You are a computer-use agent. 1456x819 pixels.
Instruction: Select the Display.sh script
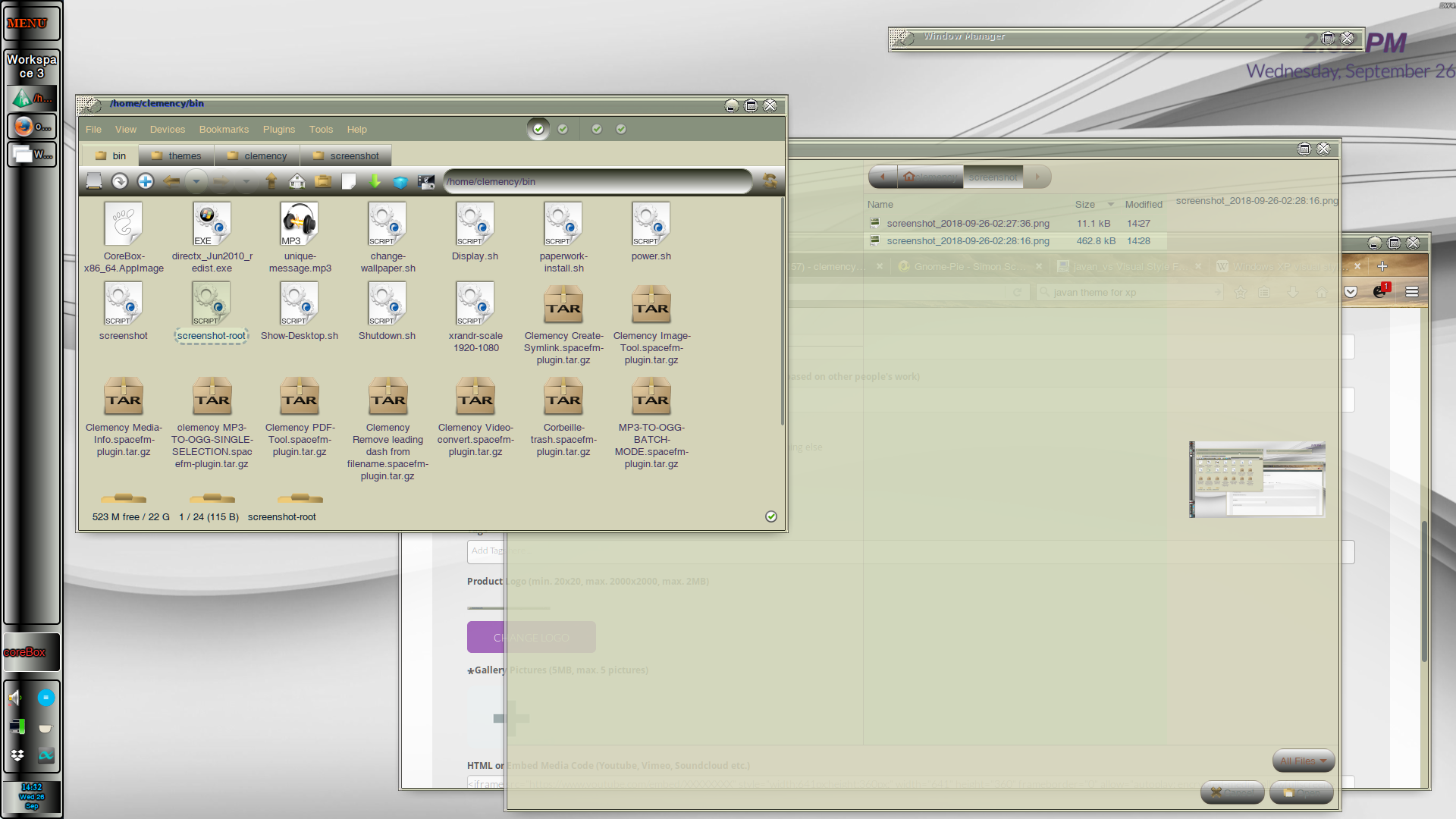pyautogui.click(x=475, y=232)
